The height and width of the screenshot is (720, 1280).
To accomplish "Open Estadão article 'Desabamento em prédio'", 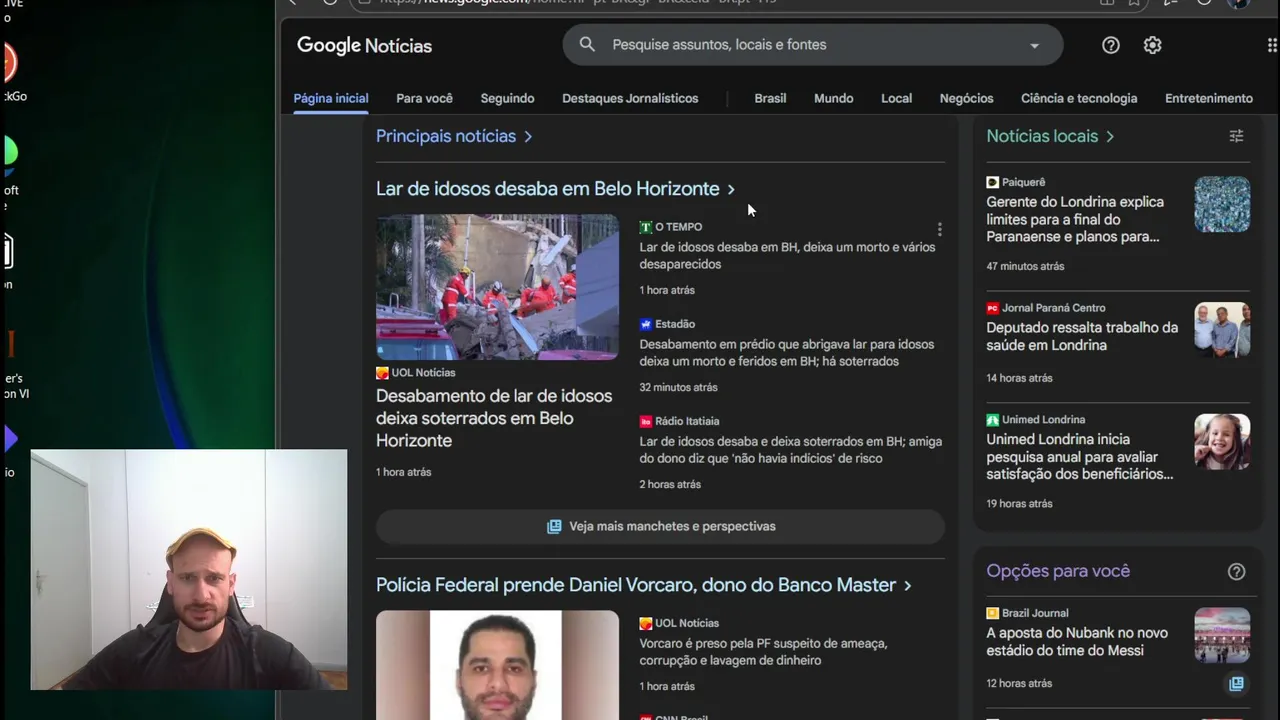I will click(786, 353).
